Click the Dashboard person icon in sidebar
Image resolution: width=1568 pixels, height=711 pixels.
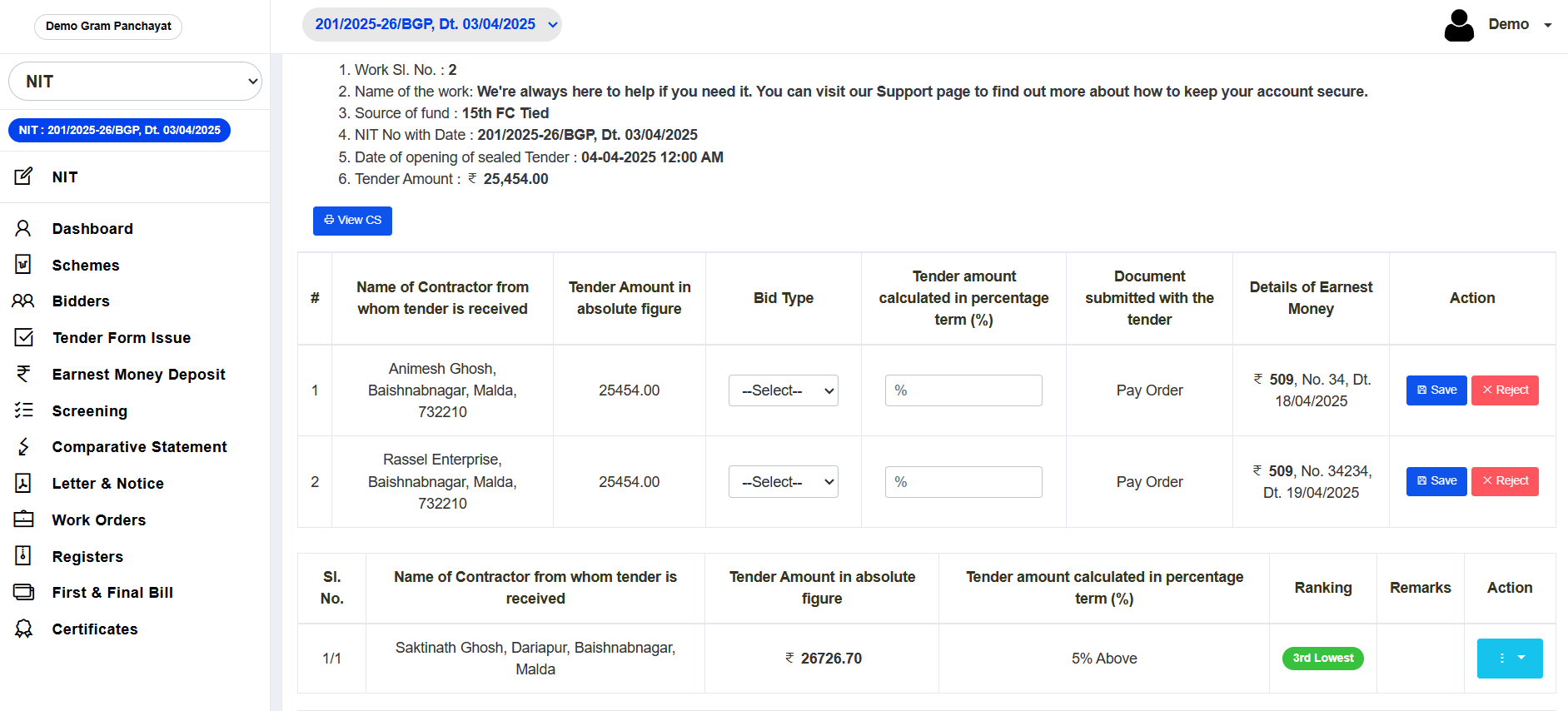[23, 228]
